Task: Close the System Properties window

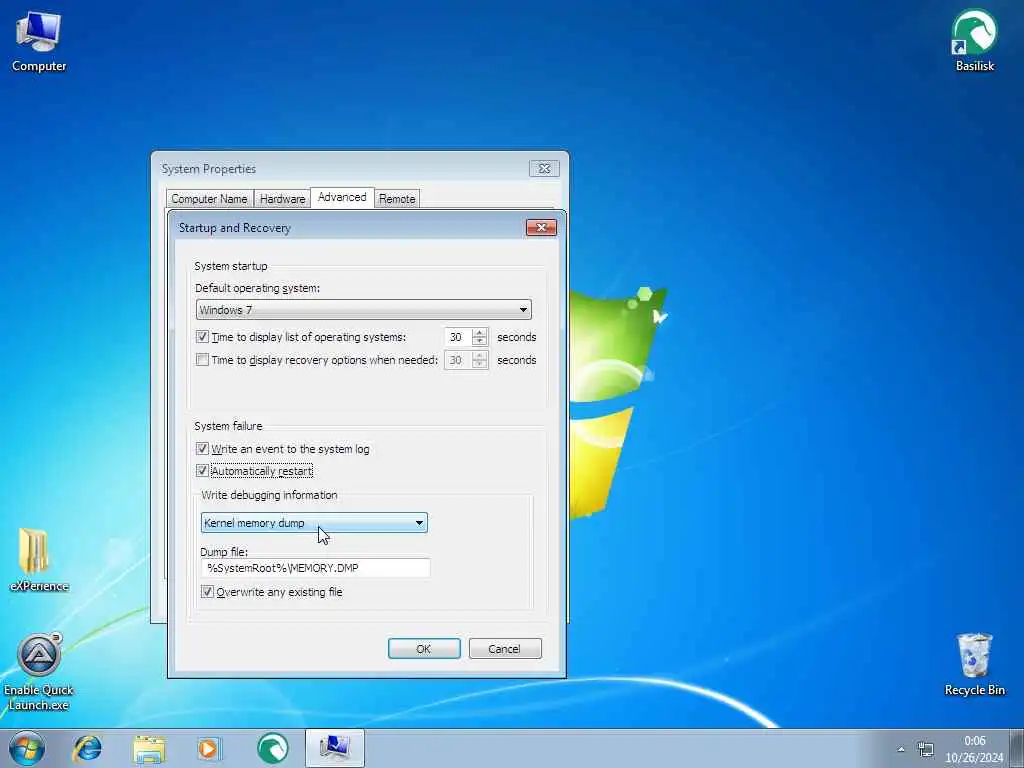Action: [544, 168]
